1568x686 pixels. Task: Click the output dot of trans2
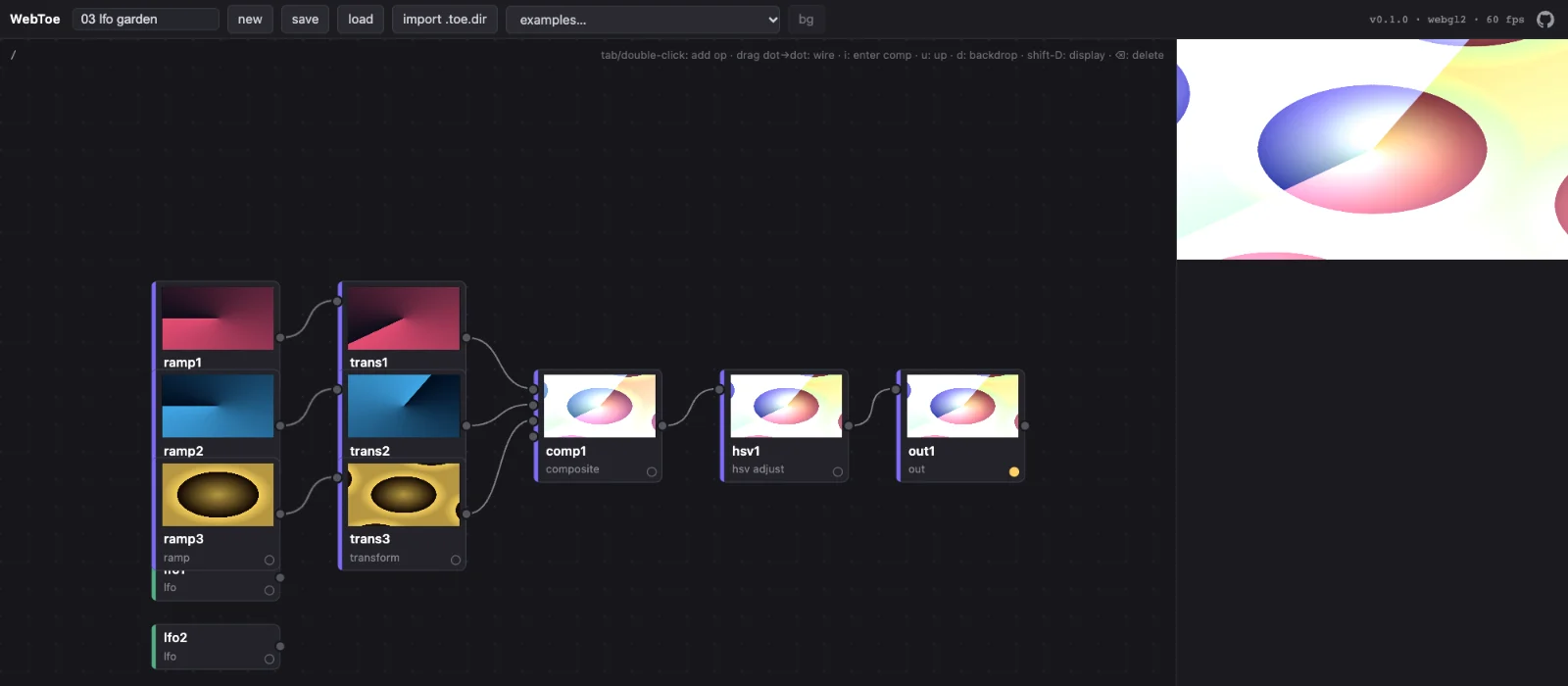pos(466,425)
